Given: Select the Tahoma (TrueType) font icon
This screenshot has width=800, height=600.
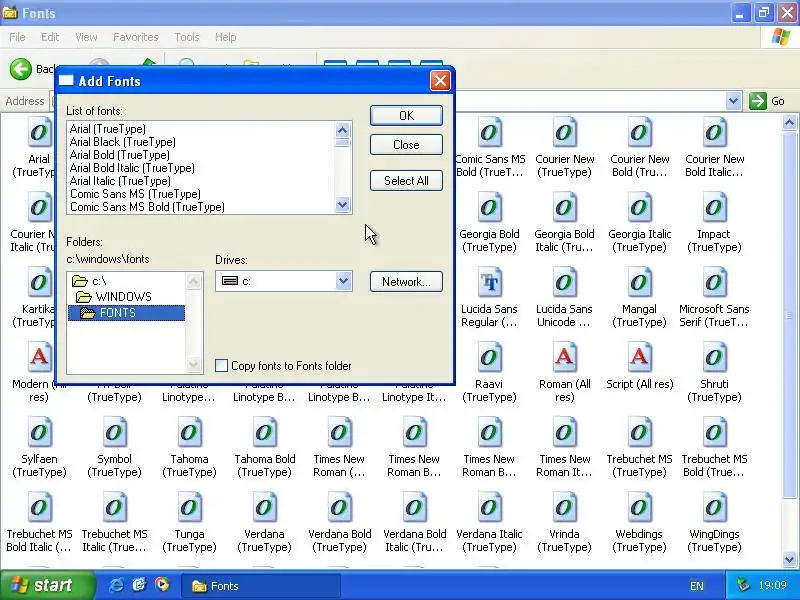Looking at the screenshot, I should [189, 433].
